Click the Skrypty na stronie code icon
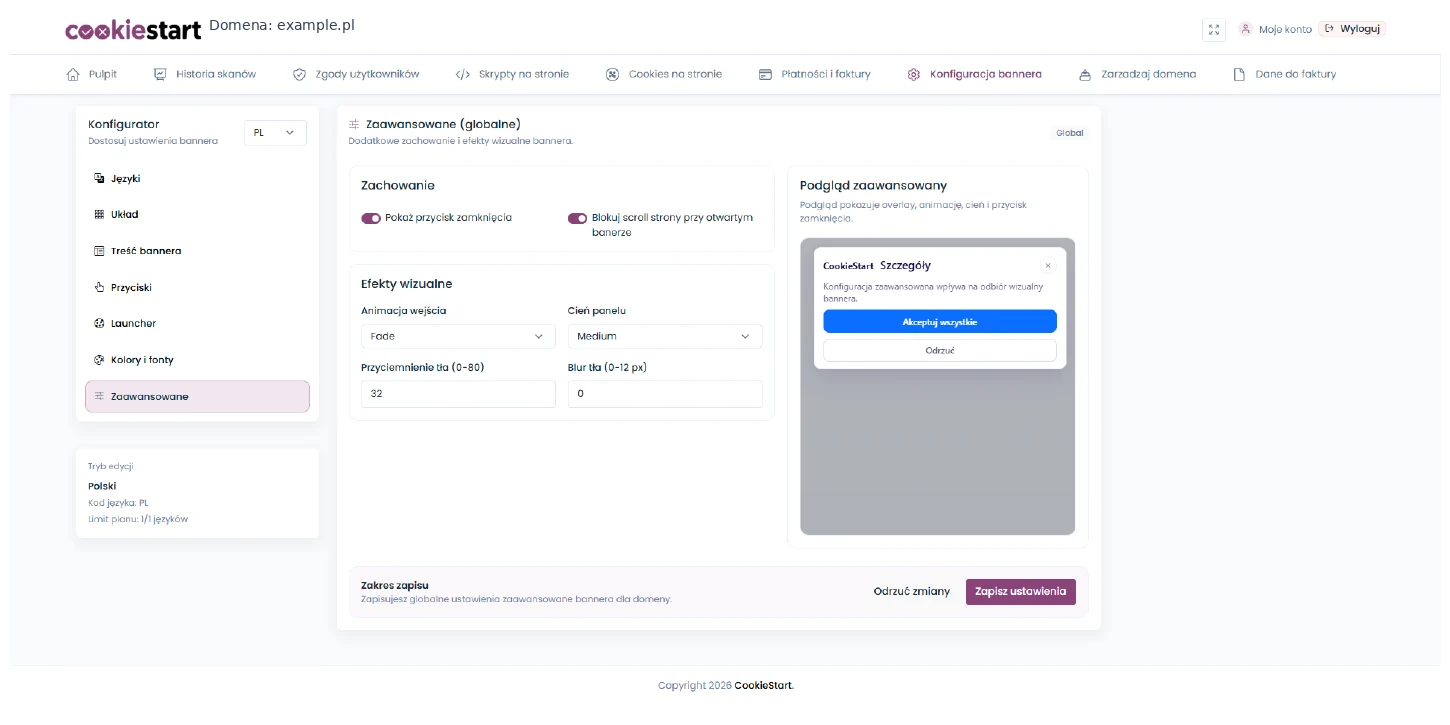1450x725 pixels. click(x=462, y=74)
